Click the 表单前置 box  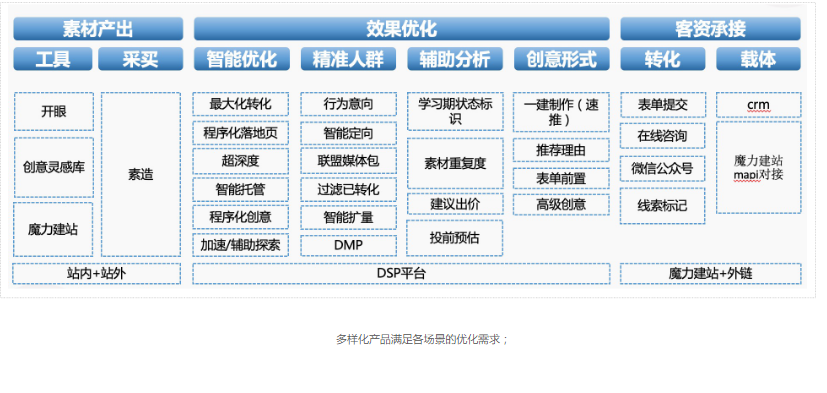[x=561, y=178]
